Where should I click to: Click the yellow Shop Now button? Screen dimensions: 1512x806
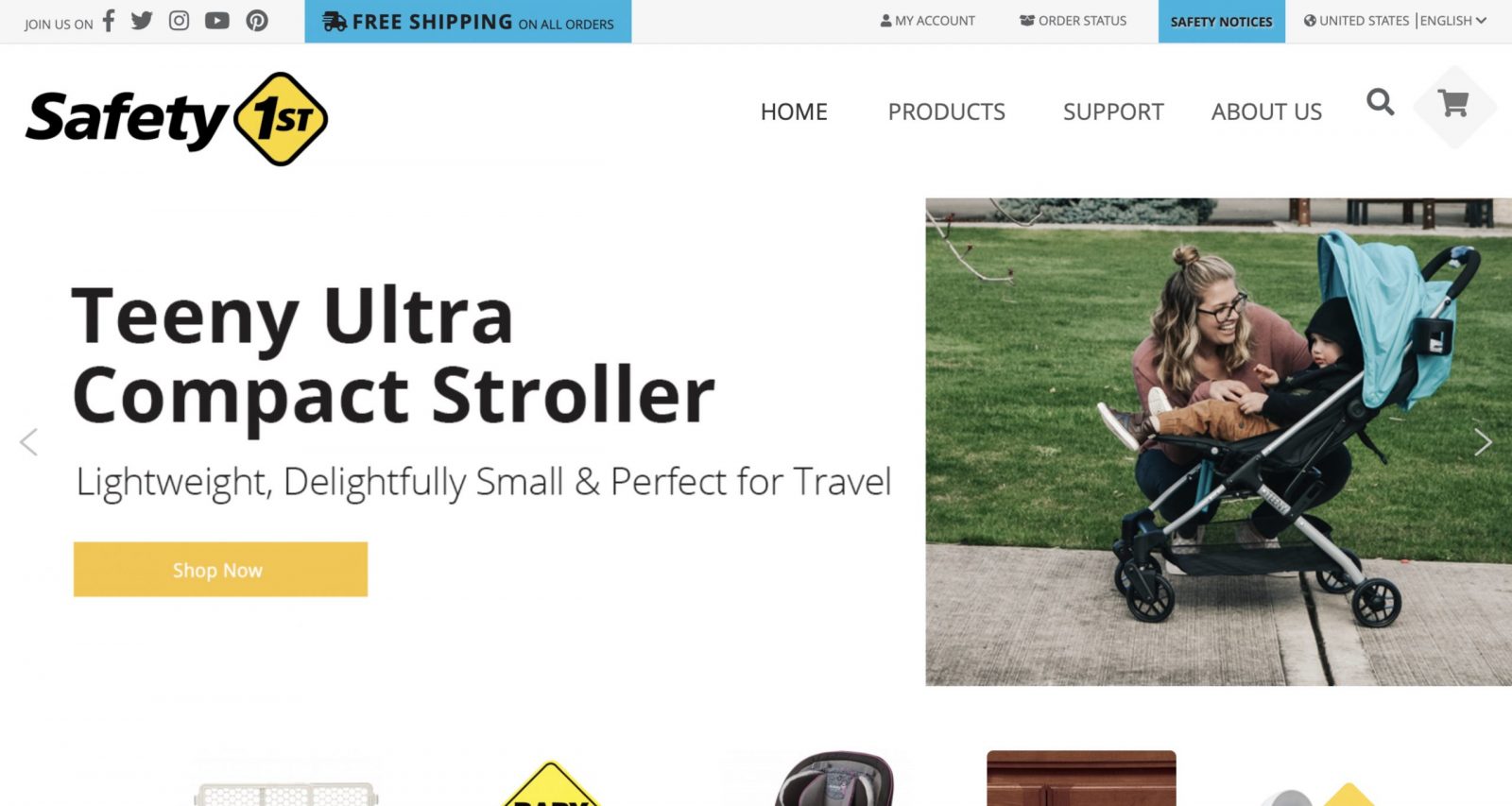pos(220,569)
